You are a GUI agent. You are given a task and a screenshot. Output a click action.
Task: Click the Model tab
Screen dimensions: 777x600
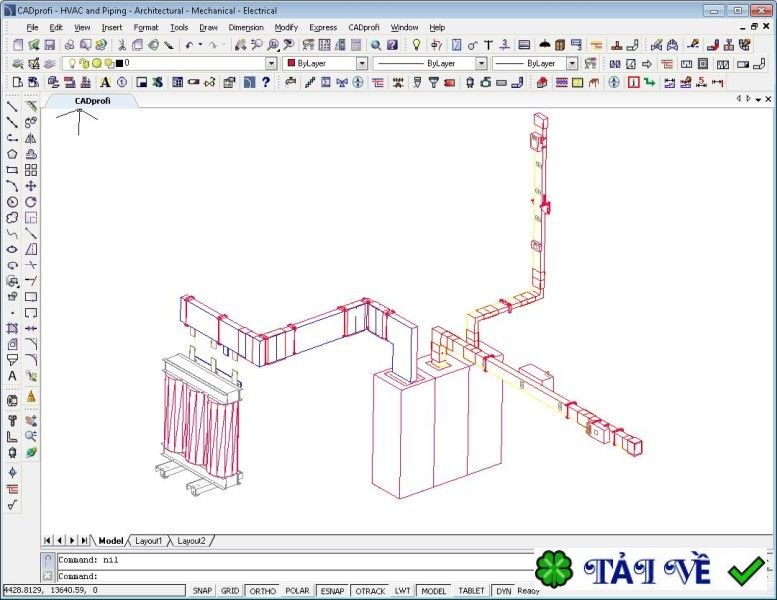pos(111,541)
